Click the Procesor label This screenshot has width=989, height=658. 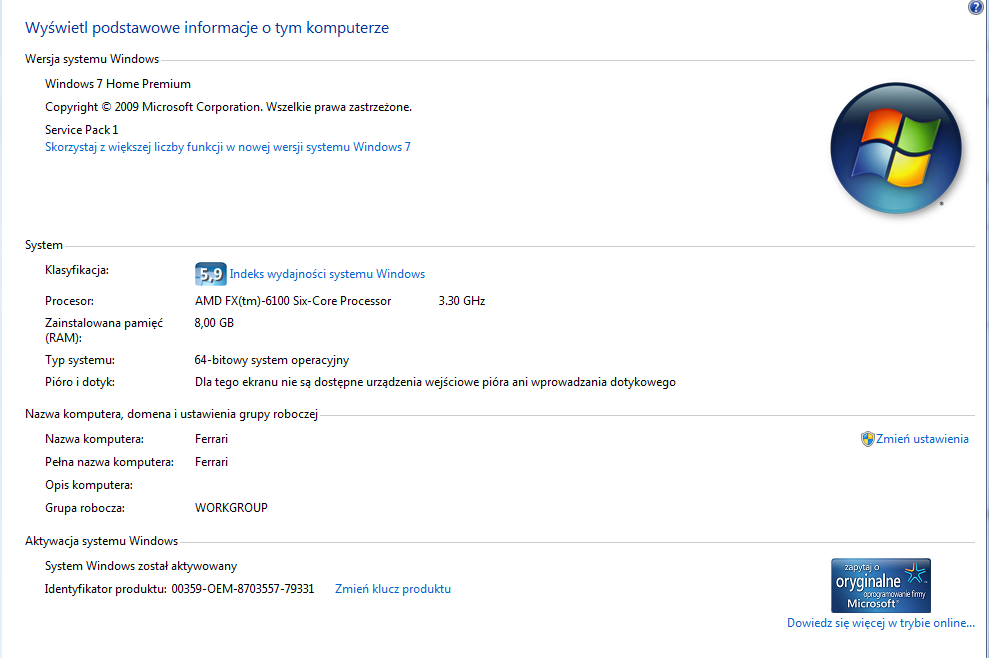(69, 301)
